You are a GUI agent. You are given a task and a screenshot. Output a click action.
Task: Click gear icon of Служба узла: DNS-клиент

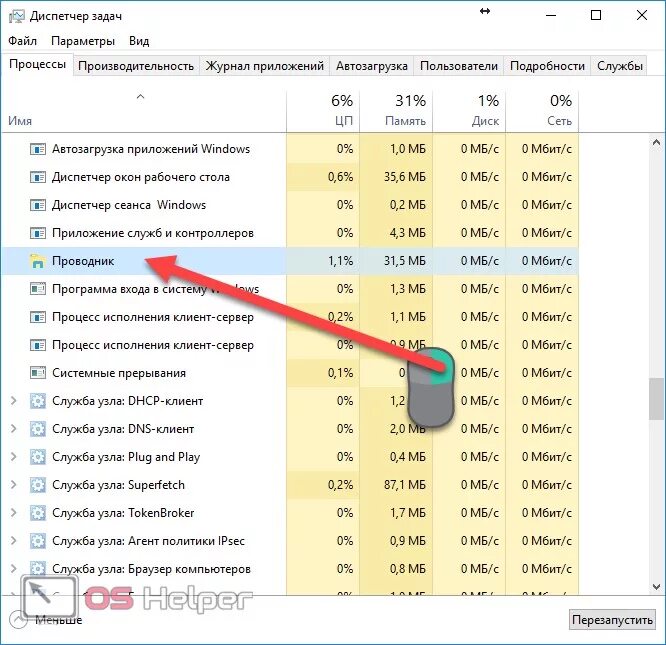[38, 429]
